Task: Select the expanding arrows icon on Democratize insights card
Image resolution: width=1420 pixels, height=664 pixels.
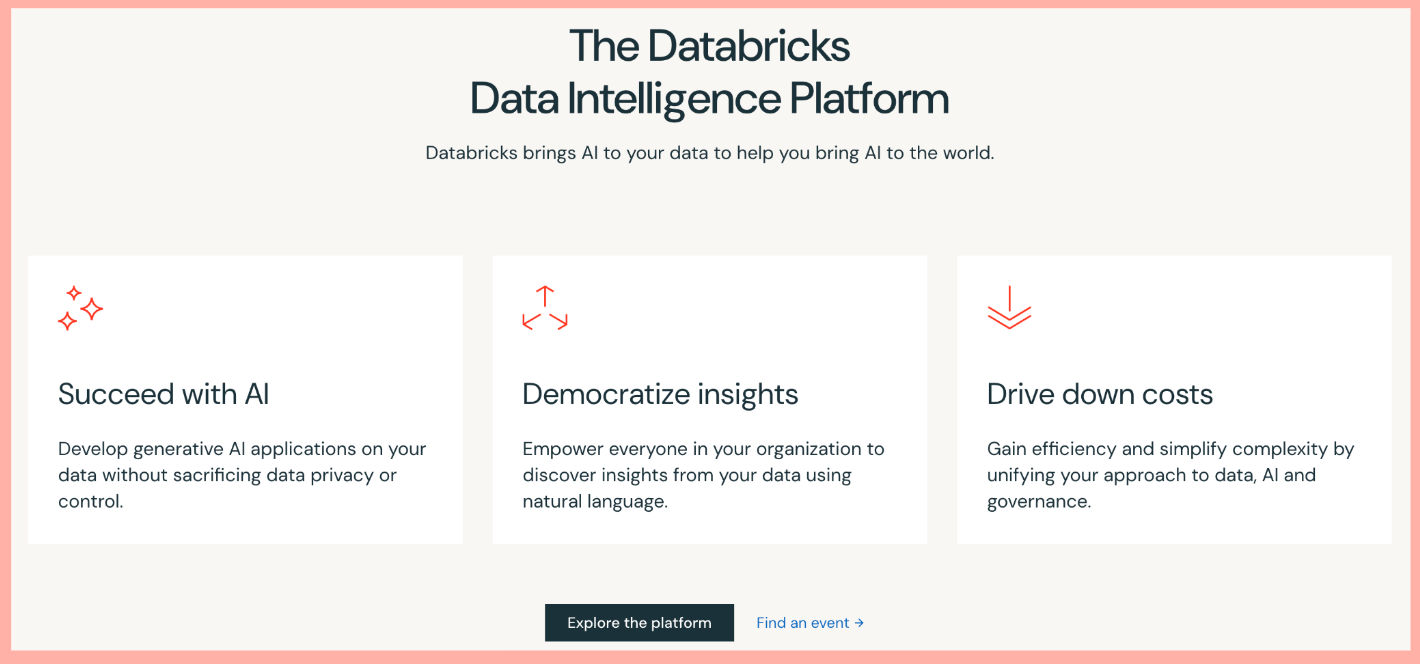Action: coord(545,308)
